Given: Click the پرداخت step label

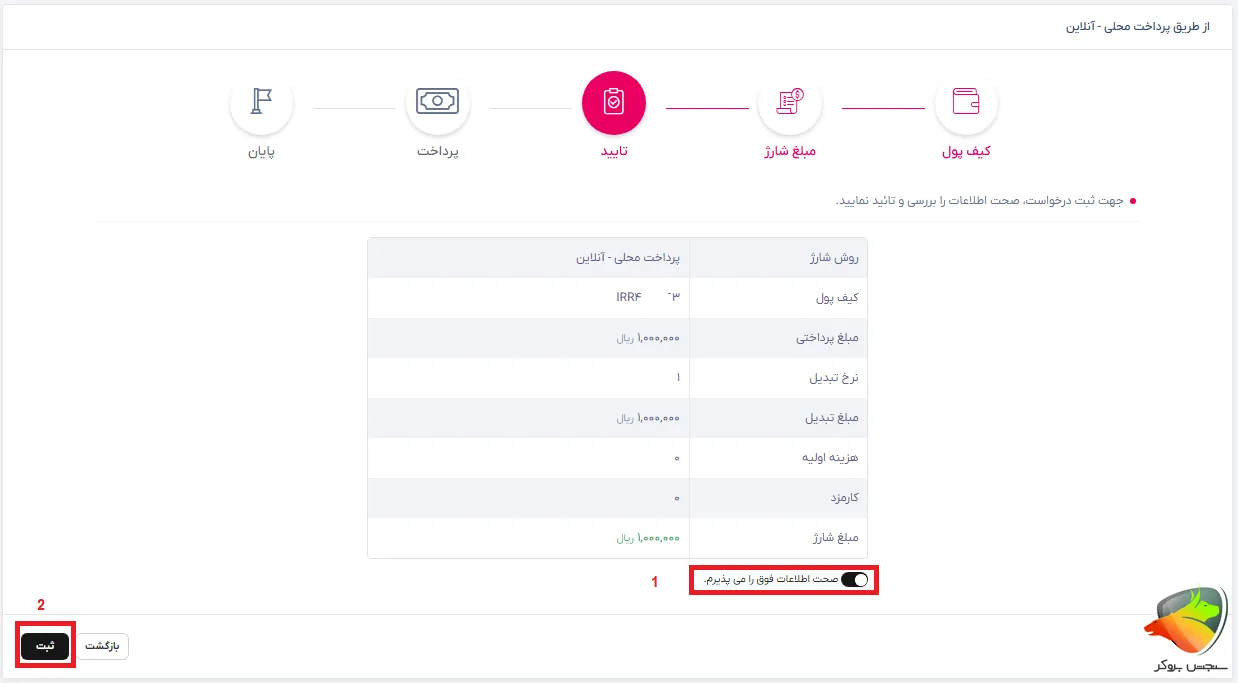Looking at the screenshot, I should [x=438, y=153].
